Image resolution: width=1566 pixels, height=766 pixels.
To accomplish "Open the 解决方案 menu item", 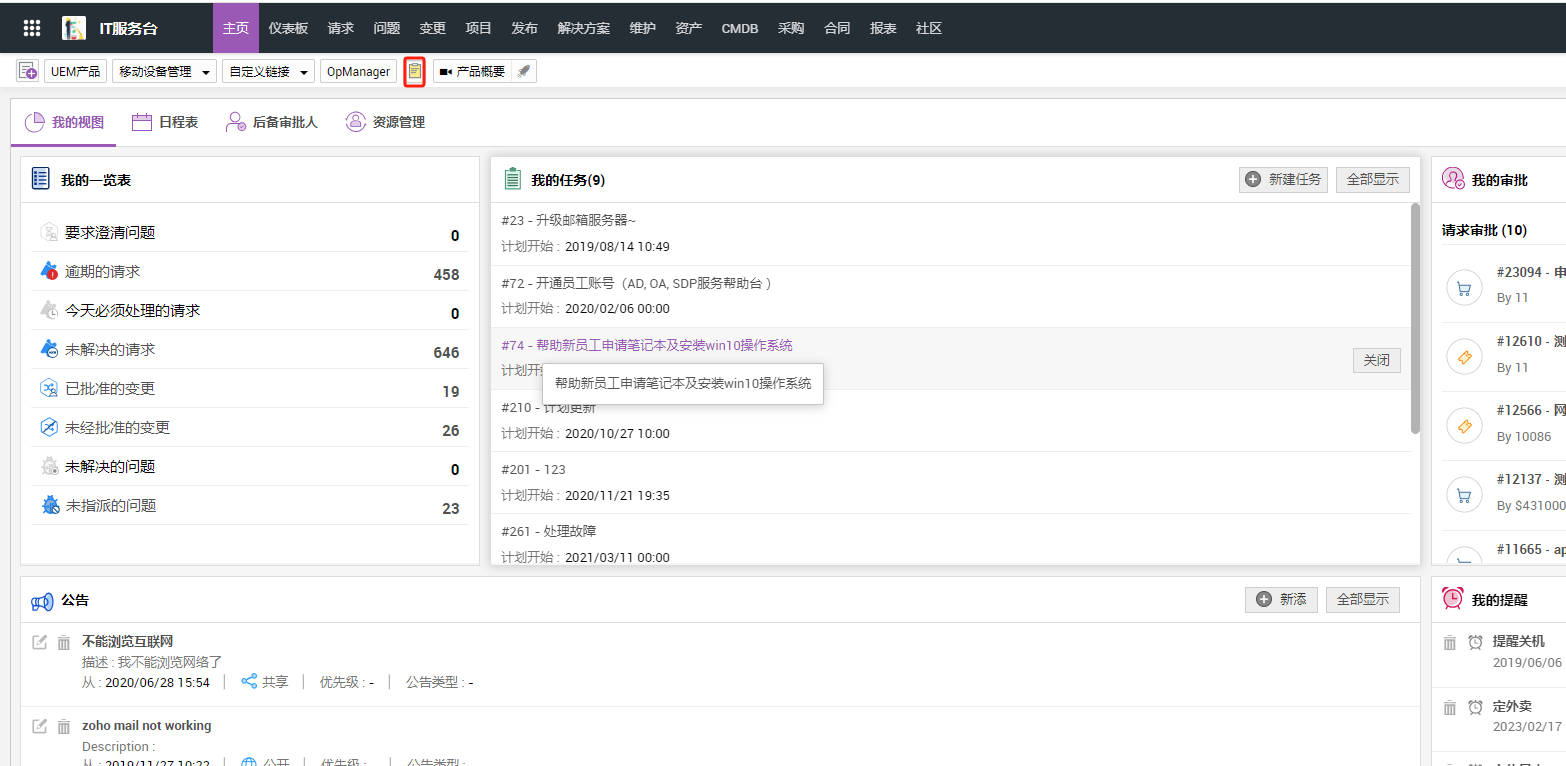I will tap(583, 28).
